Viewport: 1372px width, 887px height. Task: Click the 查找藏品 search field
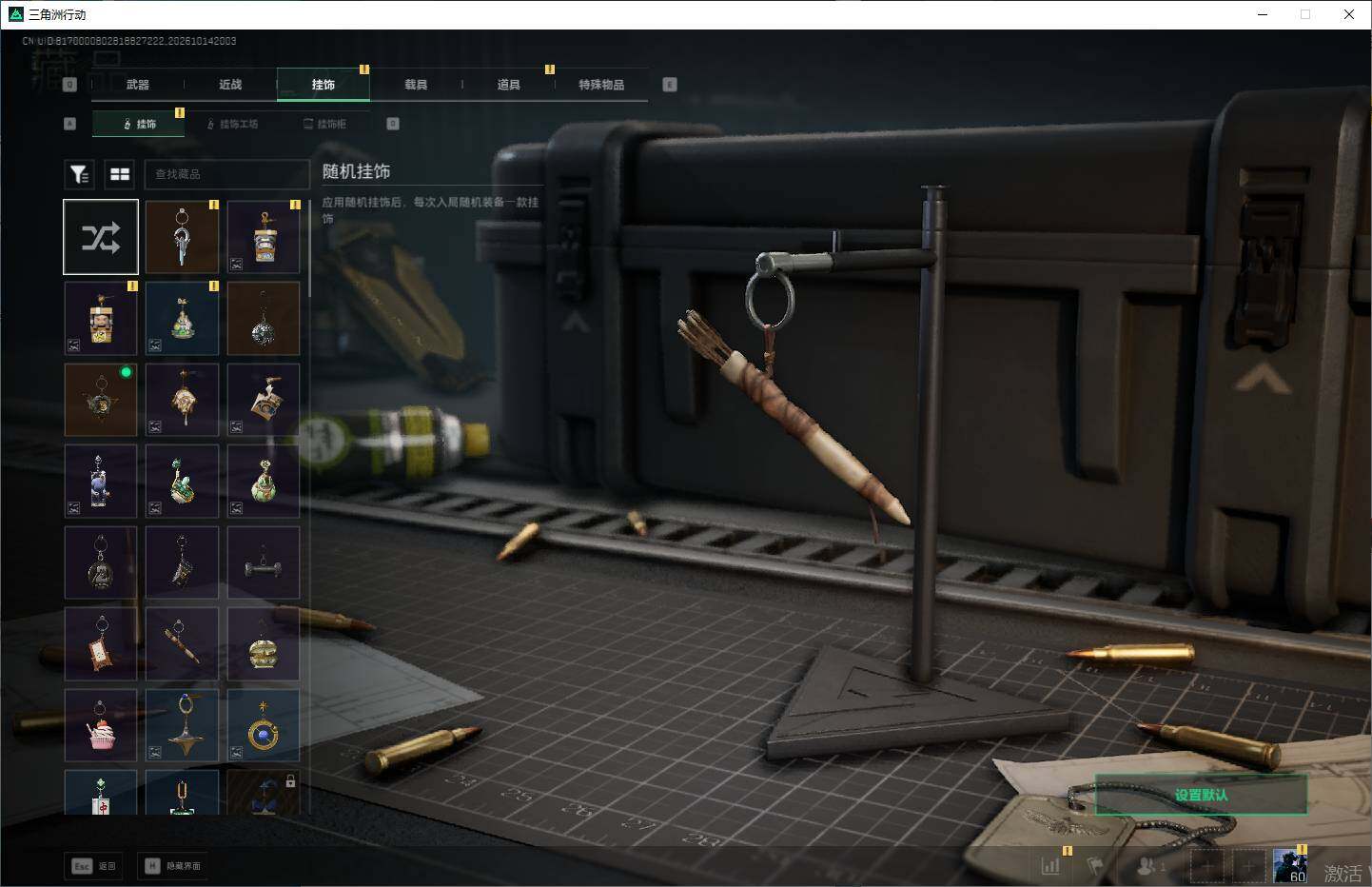click(x=226, y=174)
